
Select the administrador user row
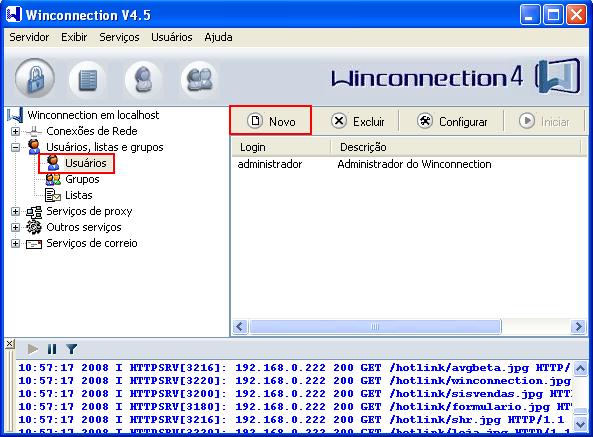[270, 164]
